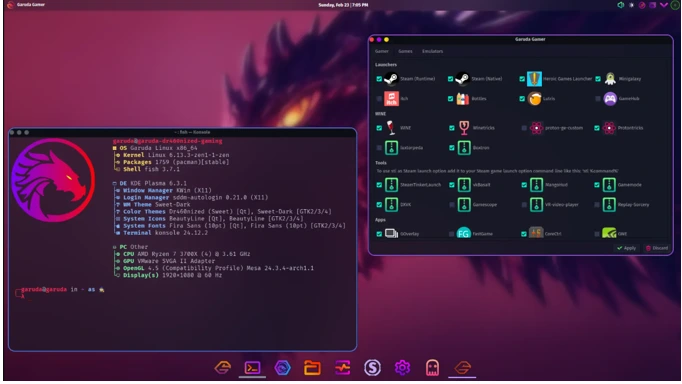Enable the GameHub checkbox
Viewport: 682px width, 384px height.
pos(598,99)
